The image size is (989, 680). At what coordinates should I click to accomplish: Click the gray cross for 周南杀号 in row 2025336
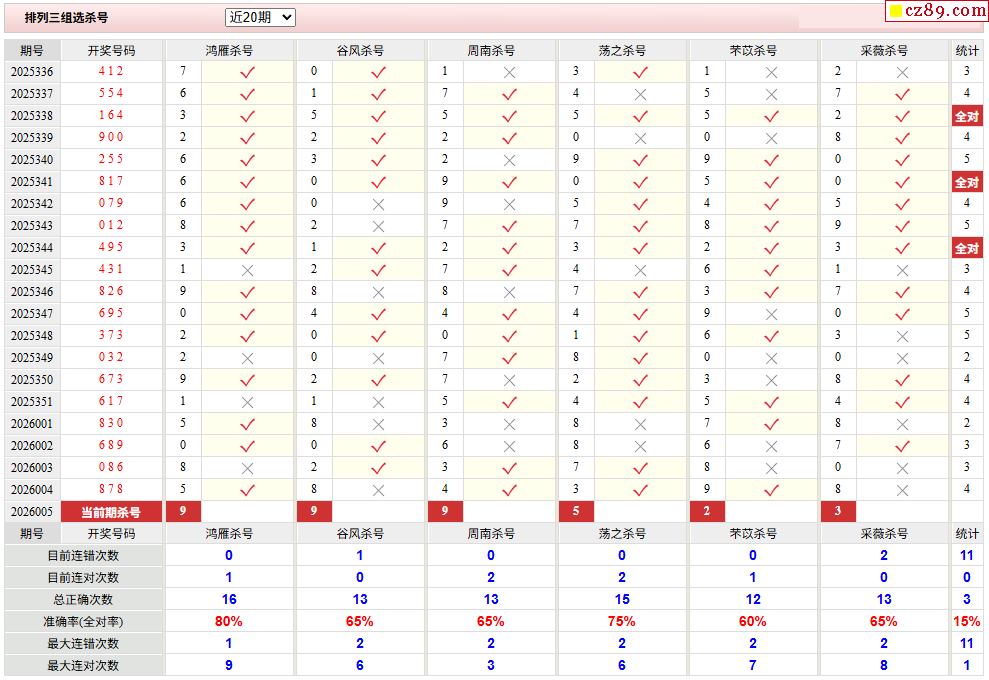click(509, 72)
